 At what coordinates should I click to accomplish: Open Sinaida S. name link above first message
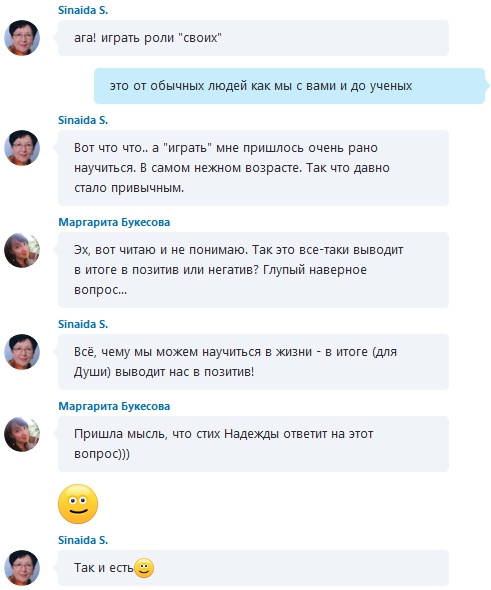[83, 11]
